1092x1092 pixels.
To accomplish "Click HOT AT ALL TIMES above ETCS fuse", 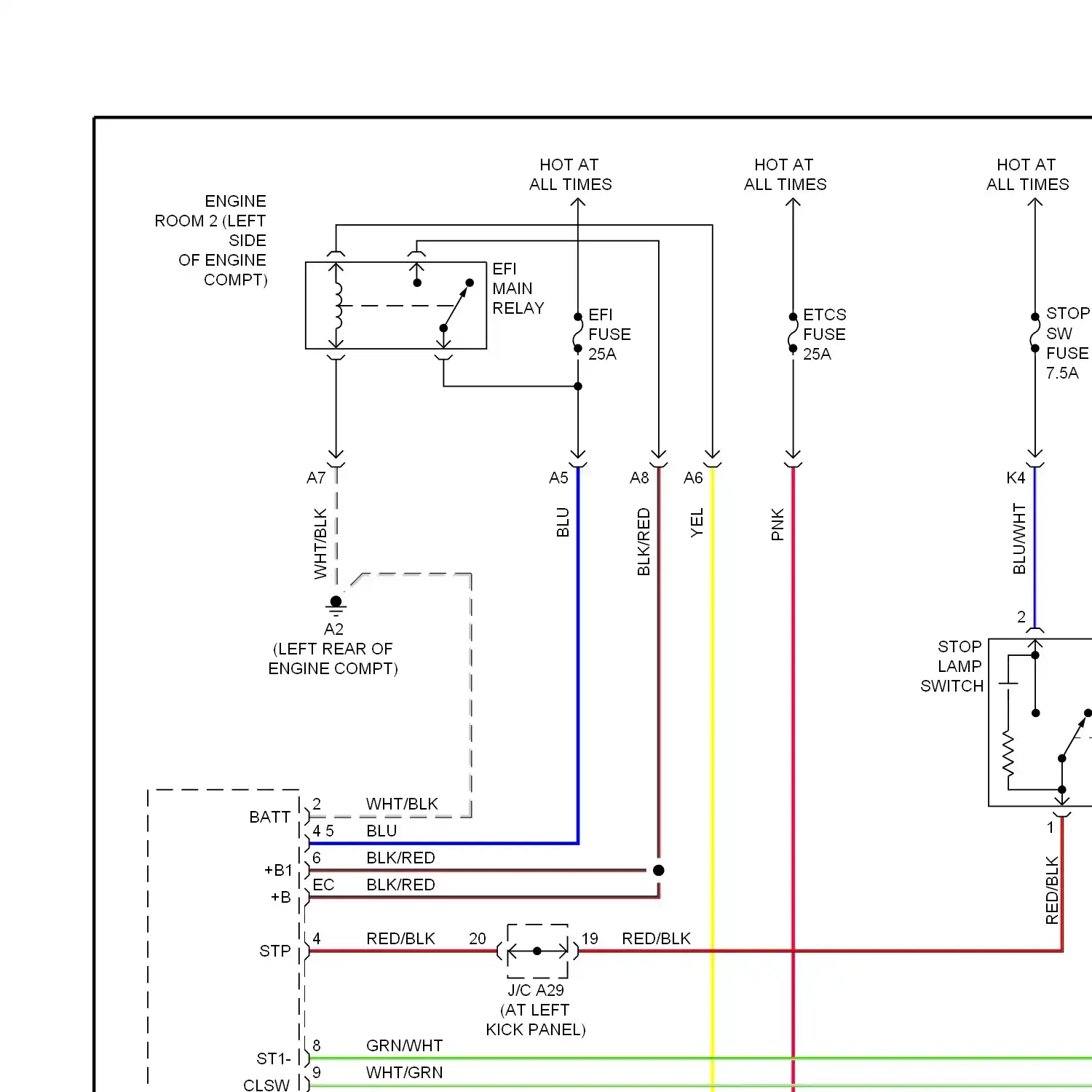I will (785, 175).
